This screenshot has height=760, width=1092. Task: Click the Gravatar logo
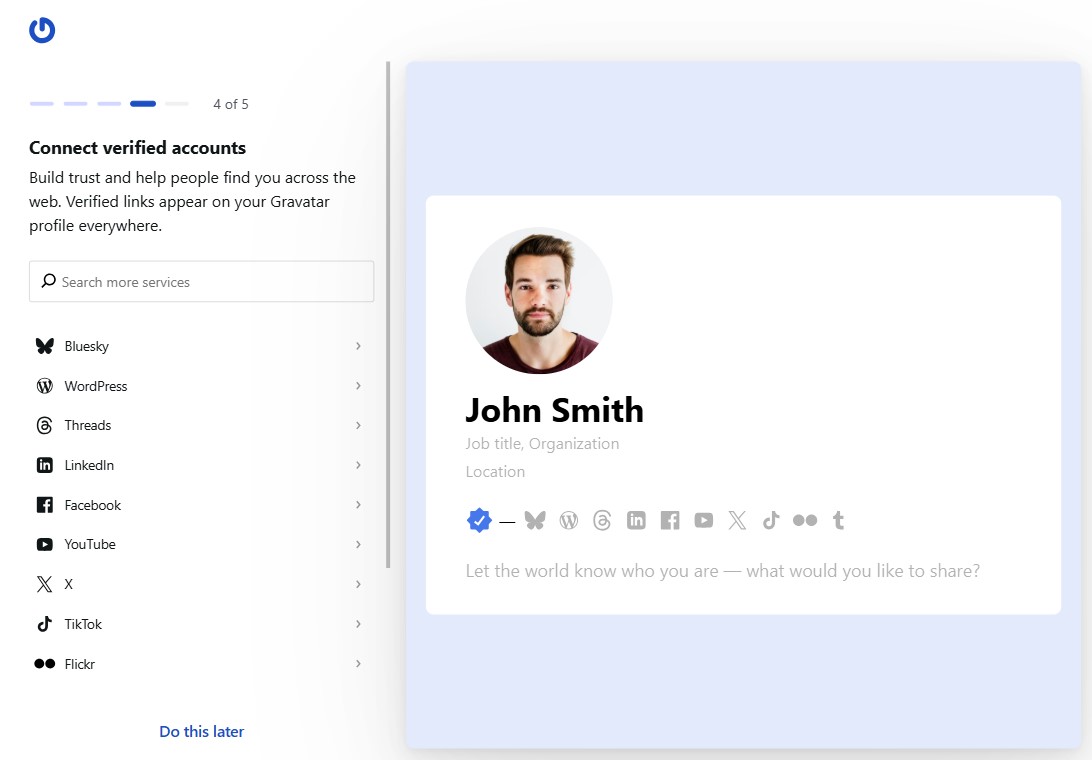[x=42, y=30]
